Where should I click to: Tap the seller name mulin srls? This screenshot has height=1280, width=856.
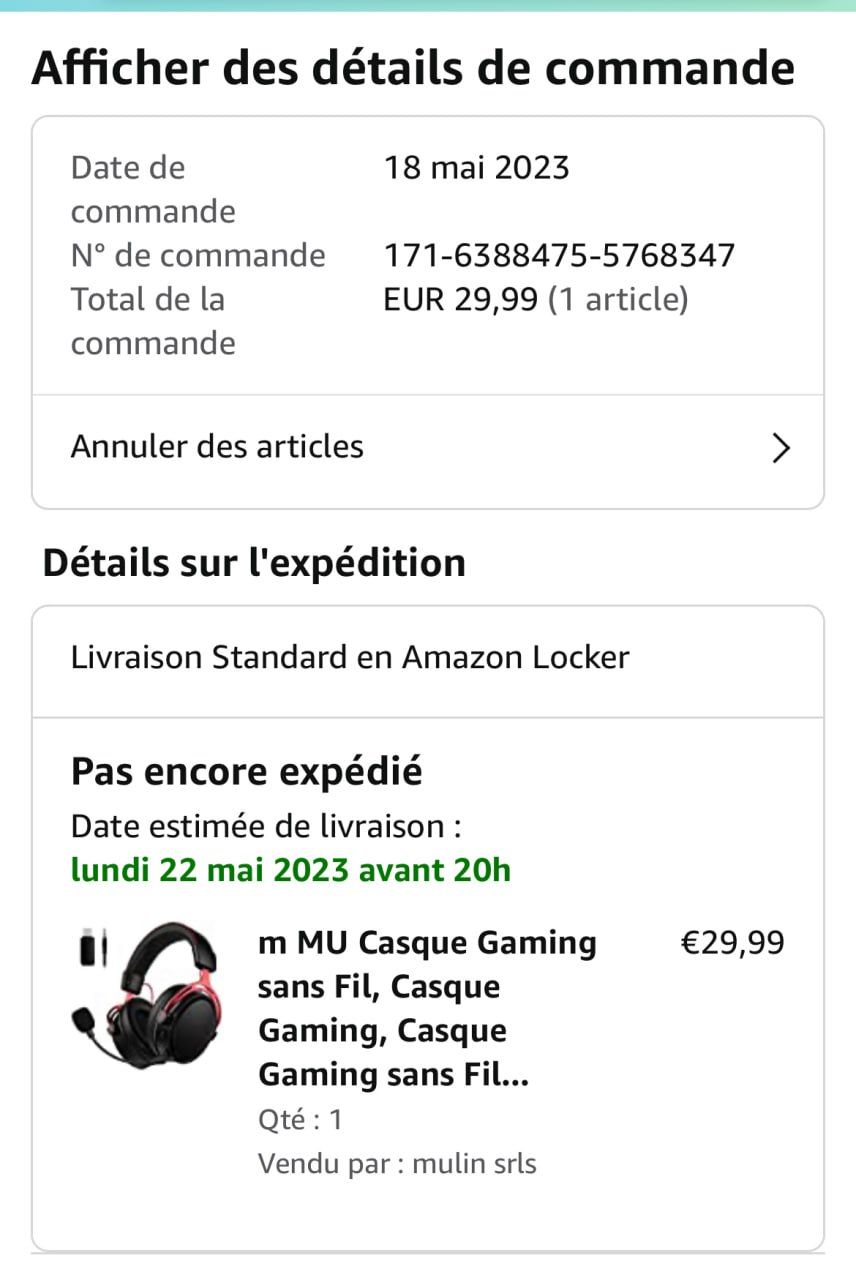click(474, 1164)
